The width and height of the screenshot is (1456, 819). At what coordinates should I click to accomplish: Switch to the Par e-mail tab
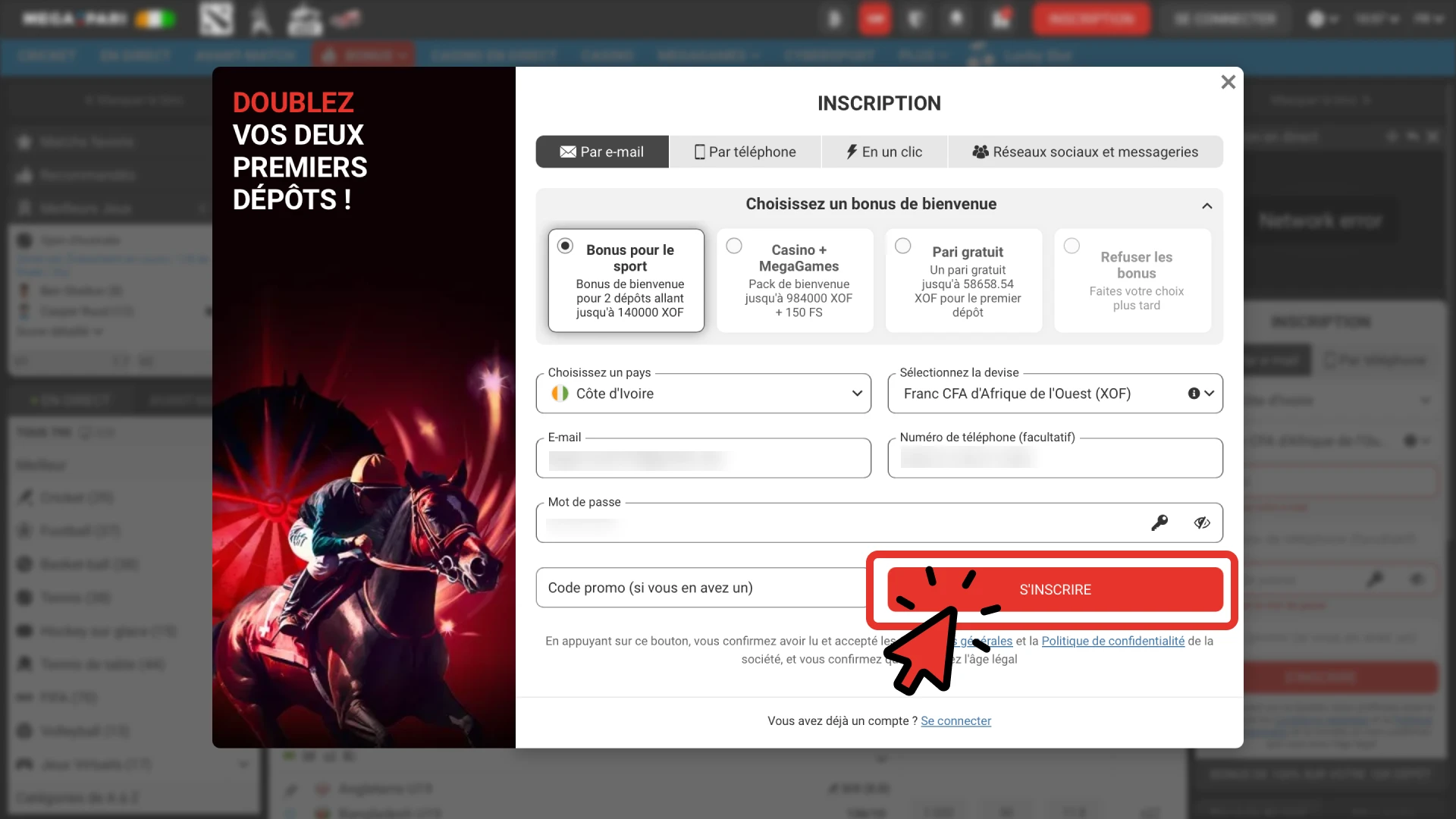pyautogui.click(x=602, y=152)
